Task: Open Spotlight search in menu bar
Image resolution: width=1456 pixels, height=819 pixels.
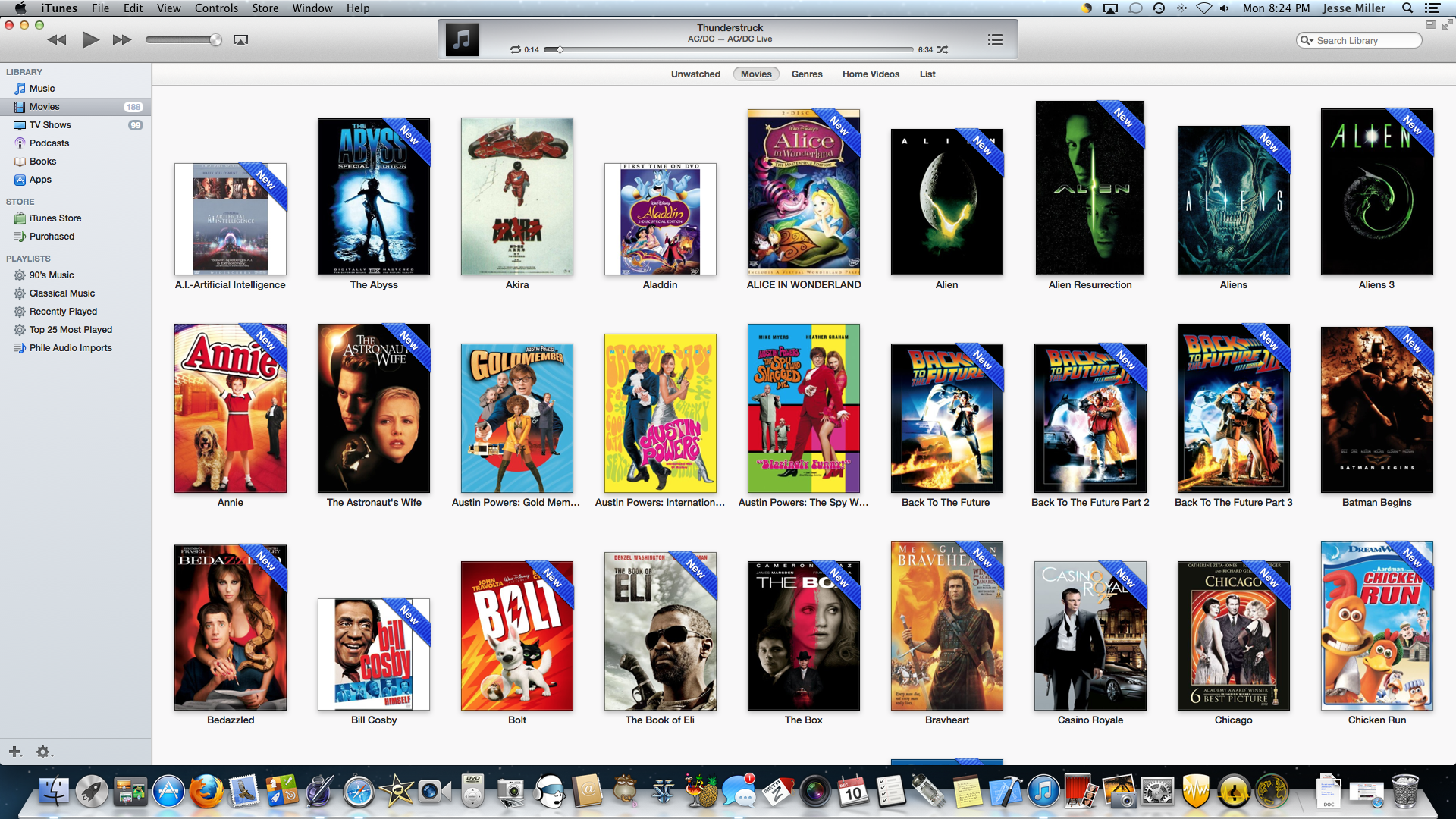Action: (1407, 8)
